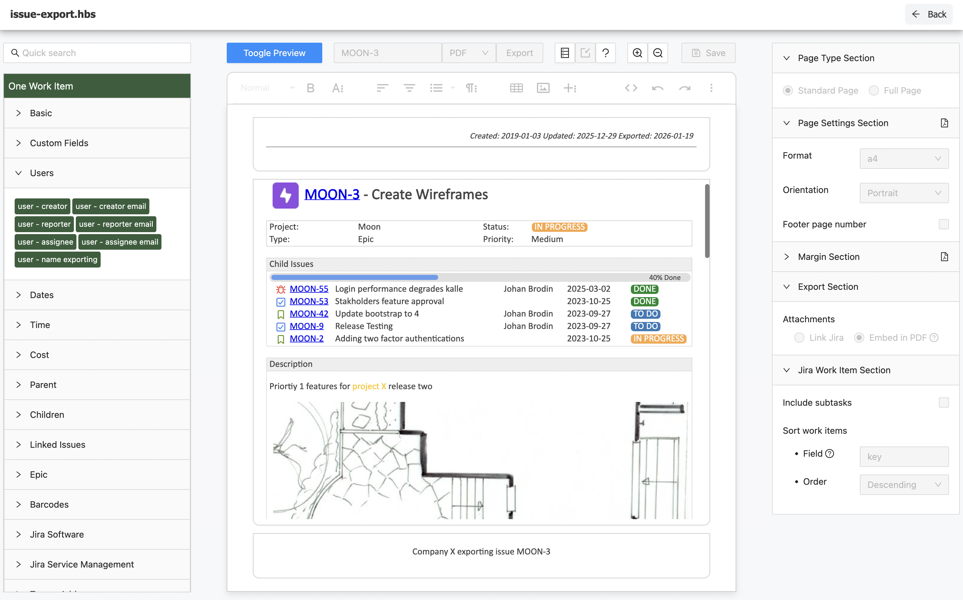Expand the Linked Issues category
This screenshot has width=963, height=600.
pos(97,445)
